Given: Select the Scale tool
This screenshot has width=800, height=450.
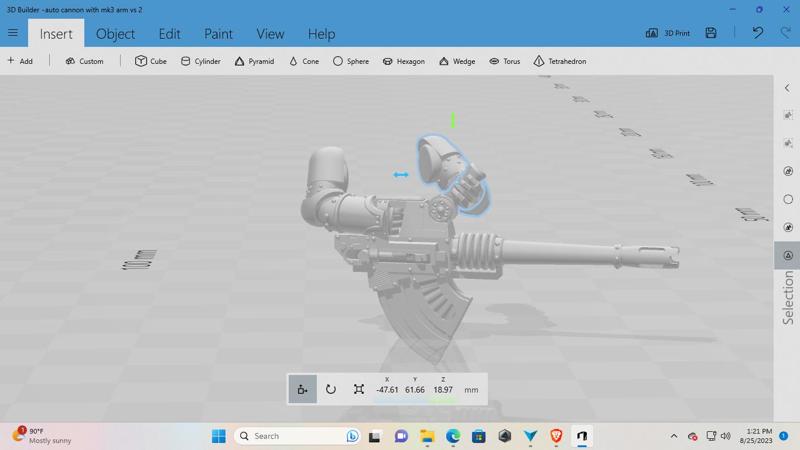Looking at the screenshot, I should tap(359, 389).
